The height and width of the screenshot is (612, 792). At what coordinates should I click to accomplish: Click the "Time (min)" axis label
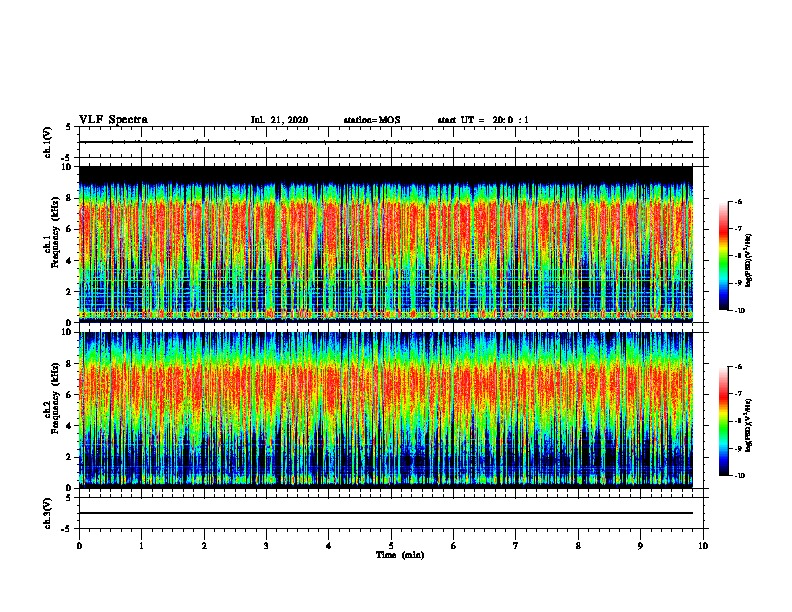400,555
